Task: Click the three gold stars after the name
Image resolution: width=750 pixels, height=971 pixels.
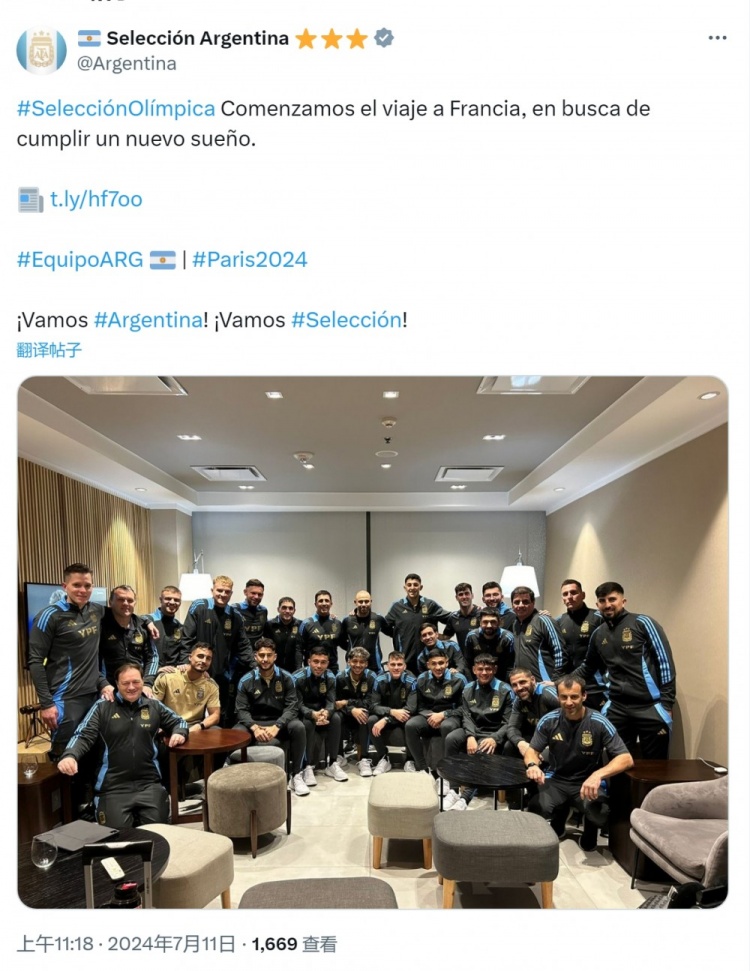Action: [331, 39]
